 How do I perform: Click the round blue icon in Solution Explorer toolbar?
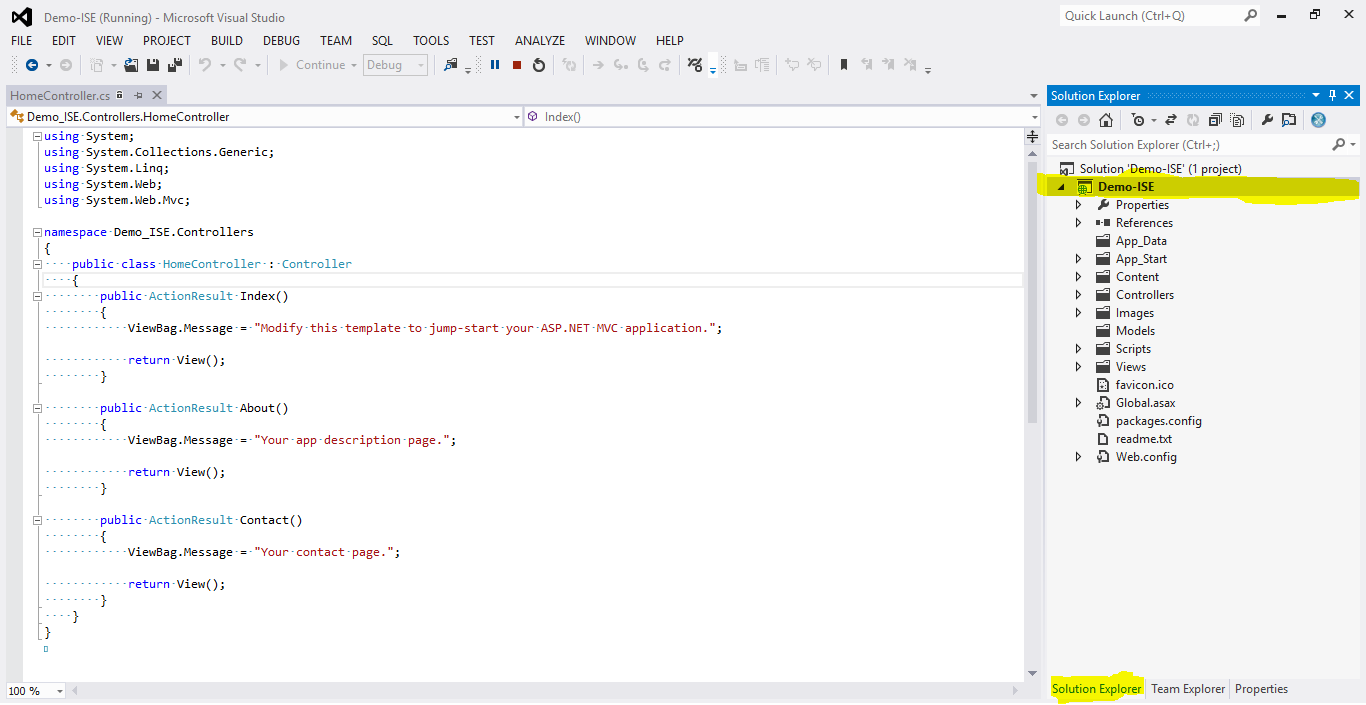[1318, 120]
